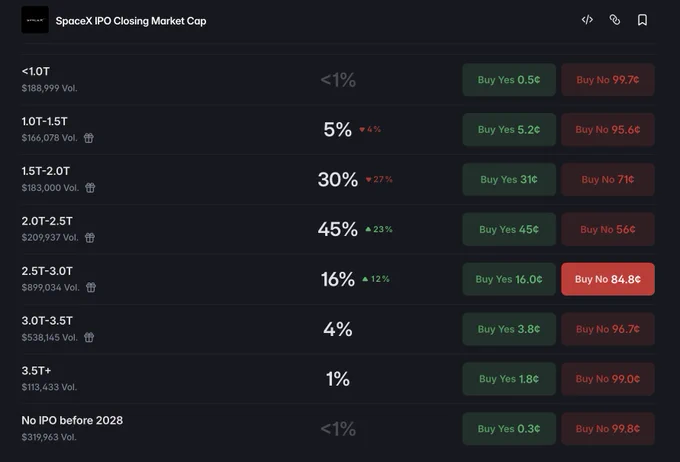This screenshot has height=462, width=680.
Task: Buy Yes 0.3¢ for No IPO before 2028
Action: pos(509,429)
